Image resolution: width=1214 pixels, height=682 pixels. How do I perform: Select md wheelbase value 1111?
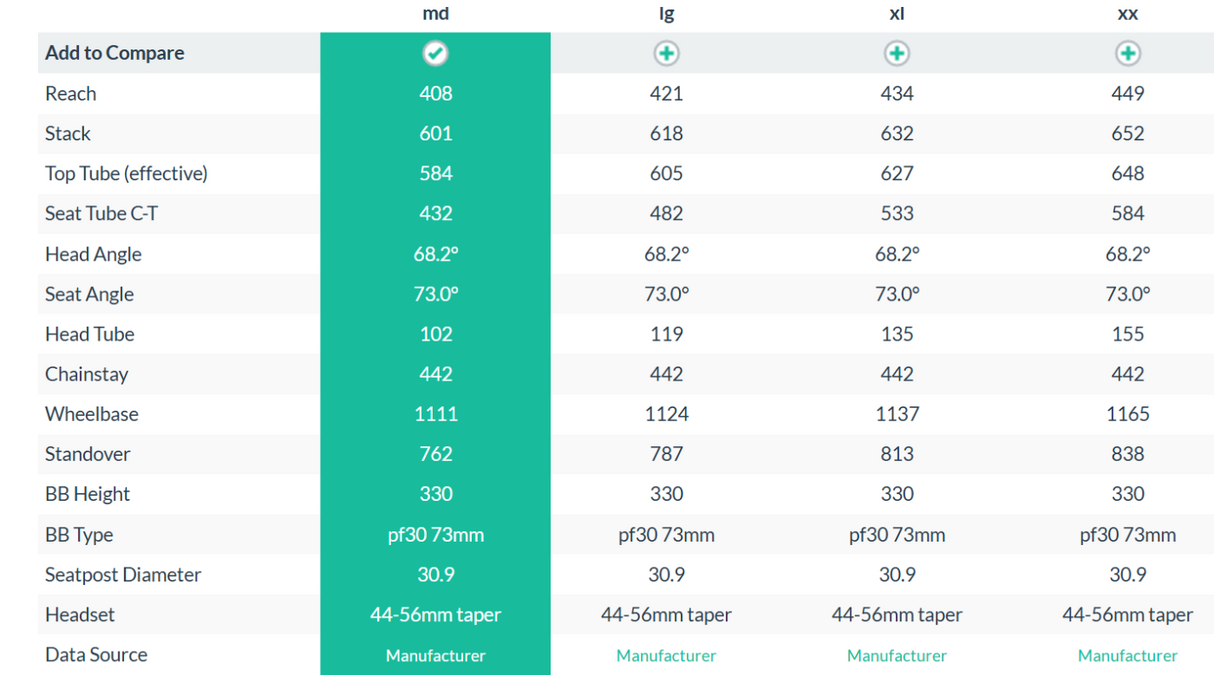point(435,414)
